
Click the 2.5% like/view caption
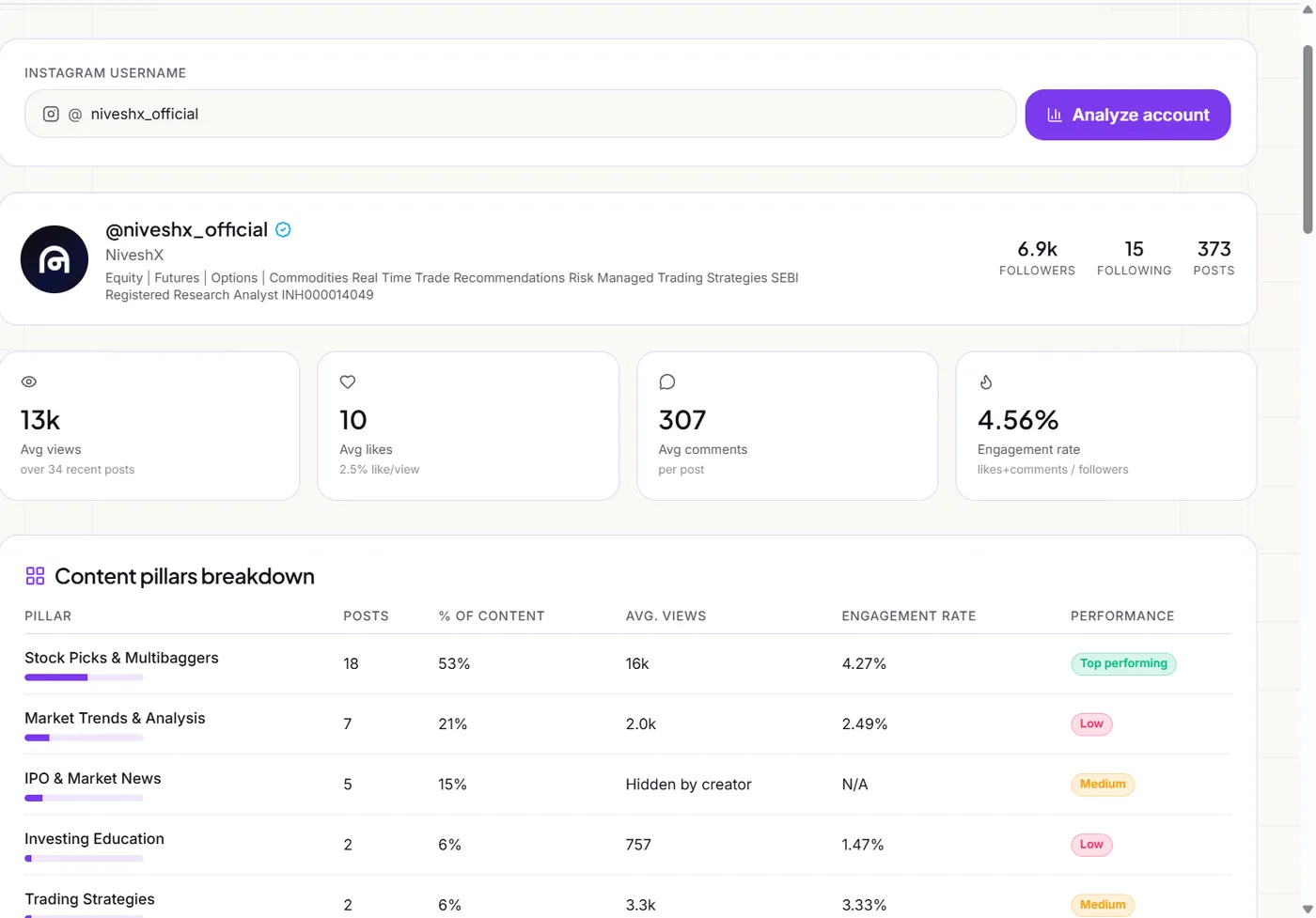point(380,469)
